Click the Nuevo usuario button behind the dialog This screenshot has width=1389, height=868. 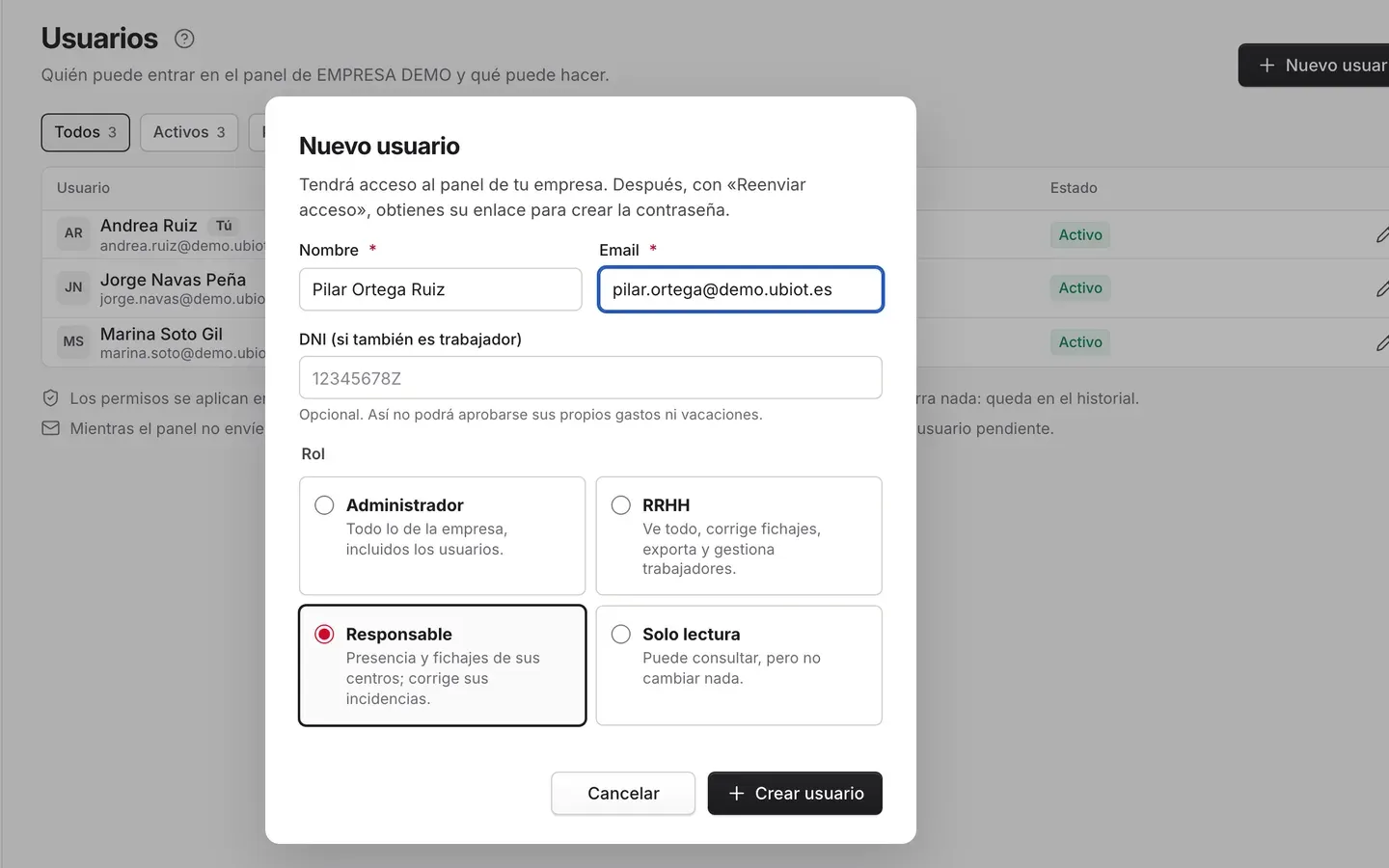[x=1314, y=66]
